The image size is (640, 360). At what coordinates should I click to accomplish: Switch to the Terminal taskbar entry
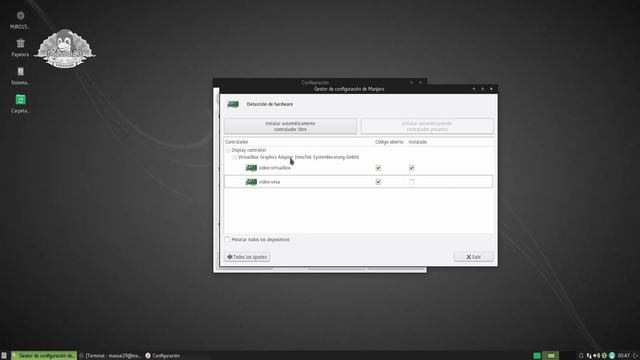(x=110, y=356)
